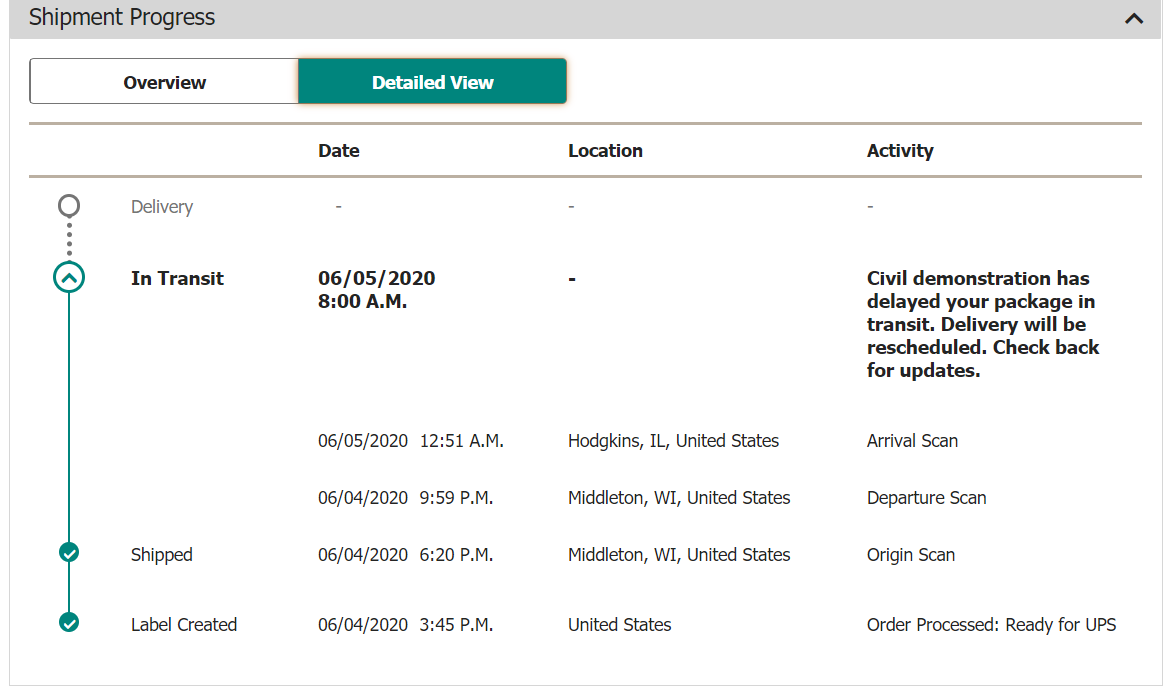This screenshot has height=697, width=1170.
Task: Click the Departure Scan activity text
Action: [926, 498]
